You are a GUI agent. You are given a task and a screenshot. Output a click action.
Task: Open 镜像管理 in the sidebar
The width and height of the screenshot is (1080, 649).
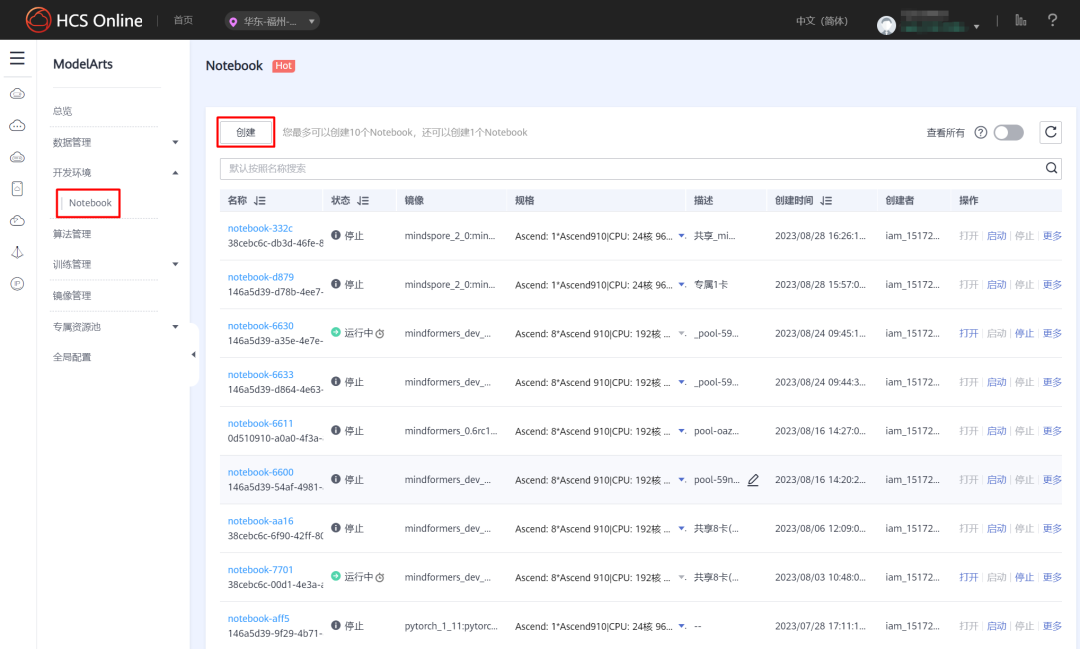point(72,296)
